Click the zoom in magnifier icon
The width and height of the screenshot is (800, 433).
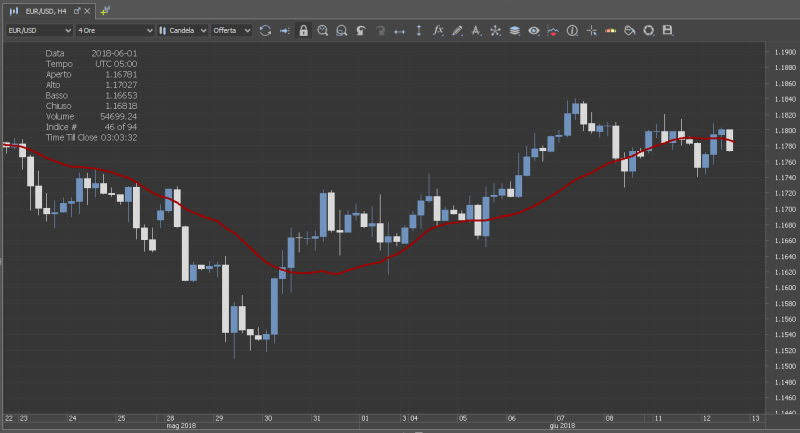[x=323, y=31]
